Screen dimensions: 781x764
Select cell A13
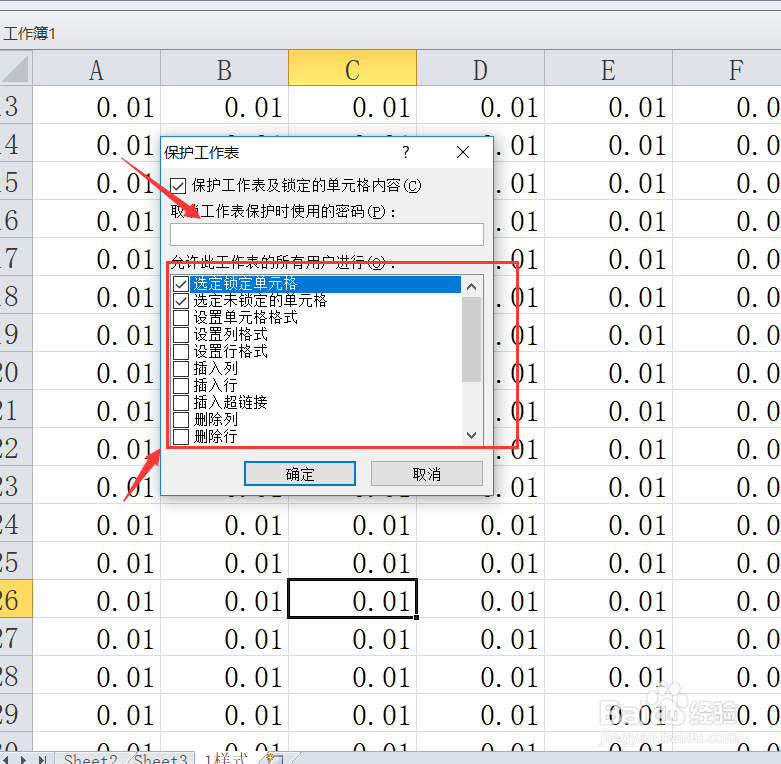[97, 106]
